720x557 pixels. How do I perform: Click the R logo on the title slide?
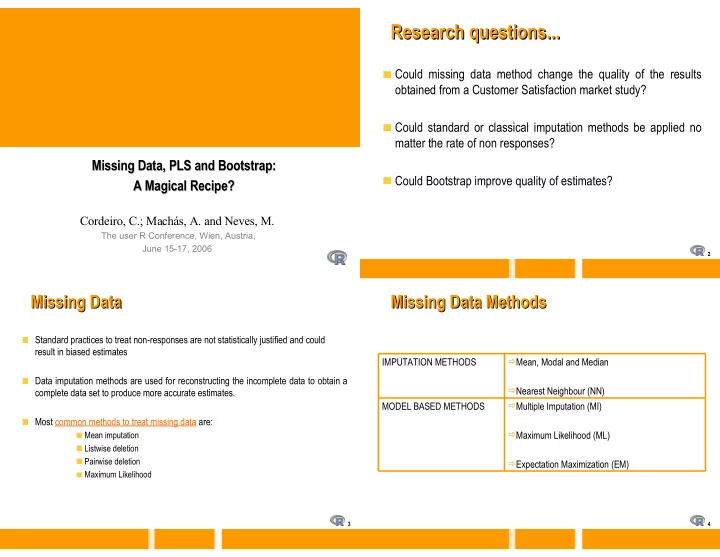click(337, 258)
